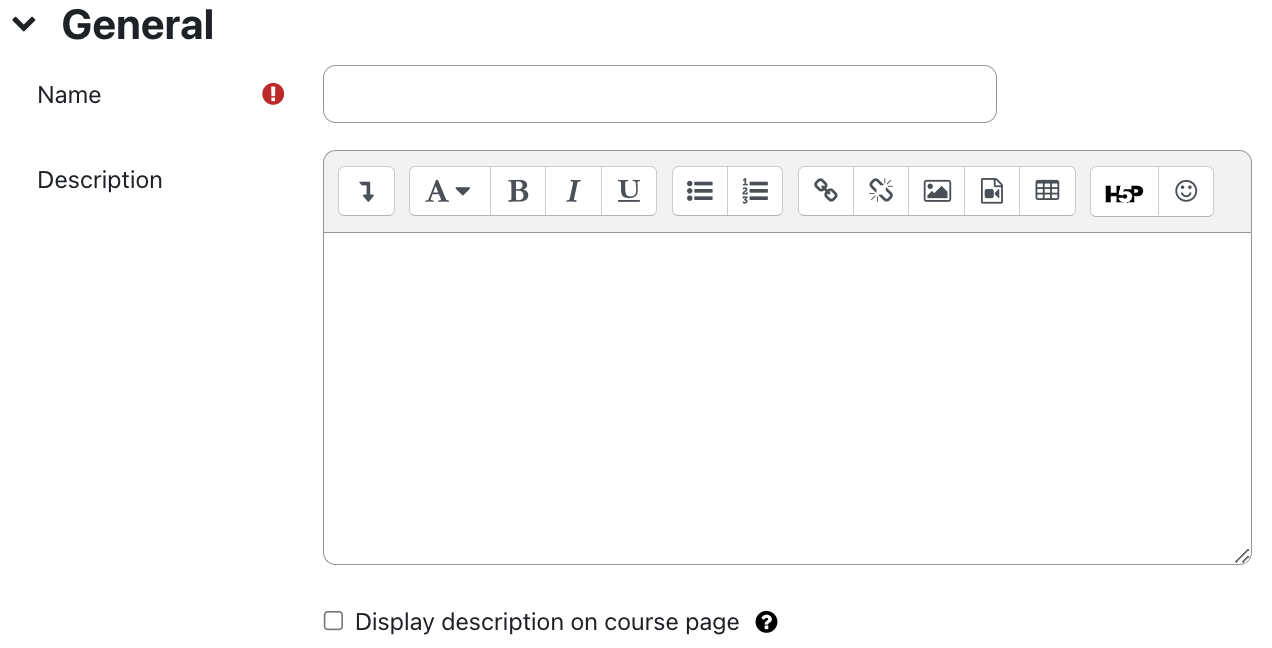
Task: Toggle bold formatting in the editor
Action: [x=517, y=191]
